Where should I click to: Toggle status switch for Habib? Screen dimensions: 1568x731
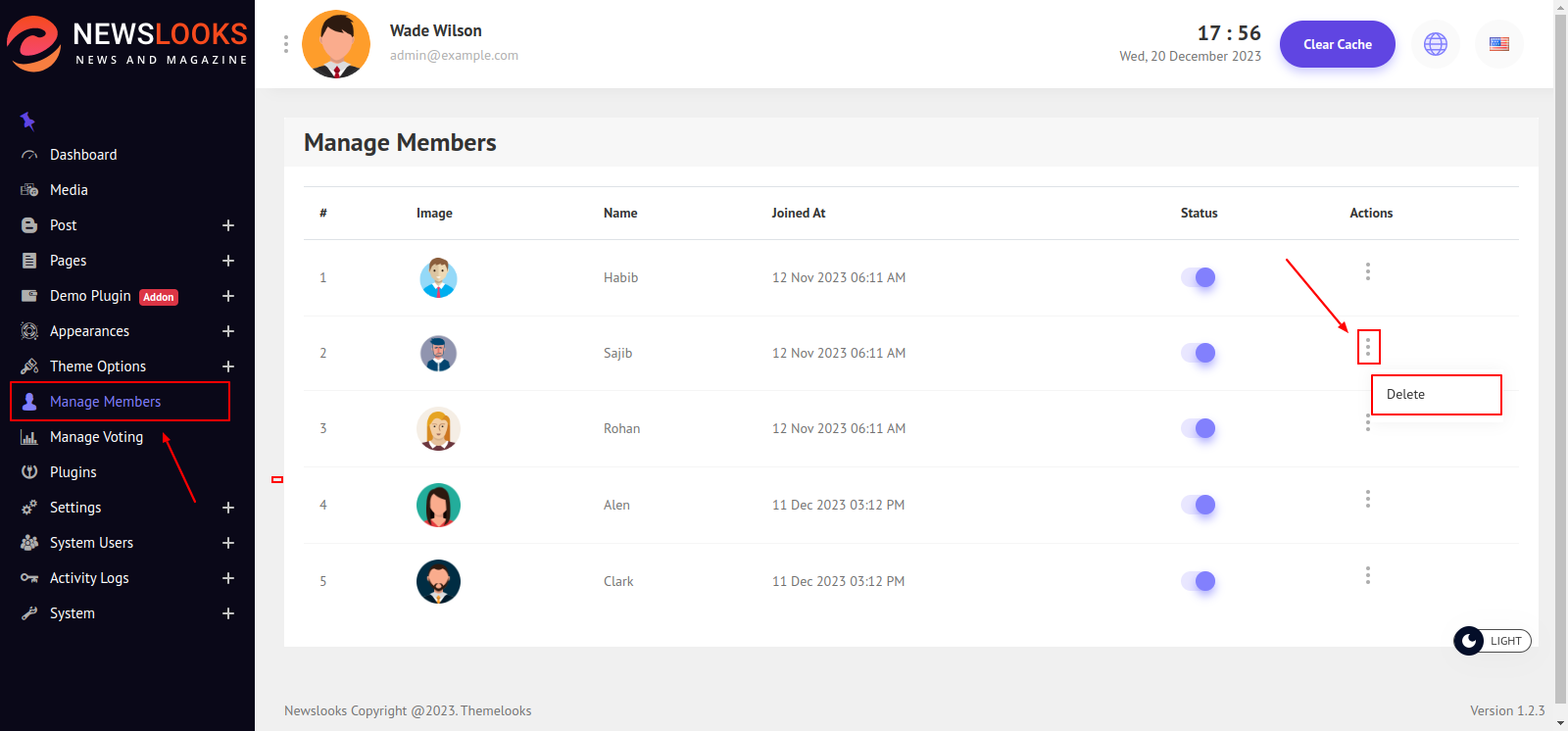1199,277
